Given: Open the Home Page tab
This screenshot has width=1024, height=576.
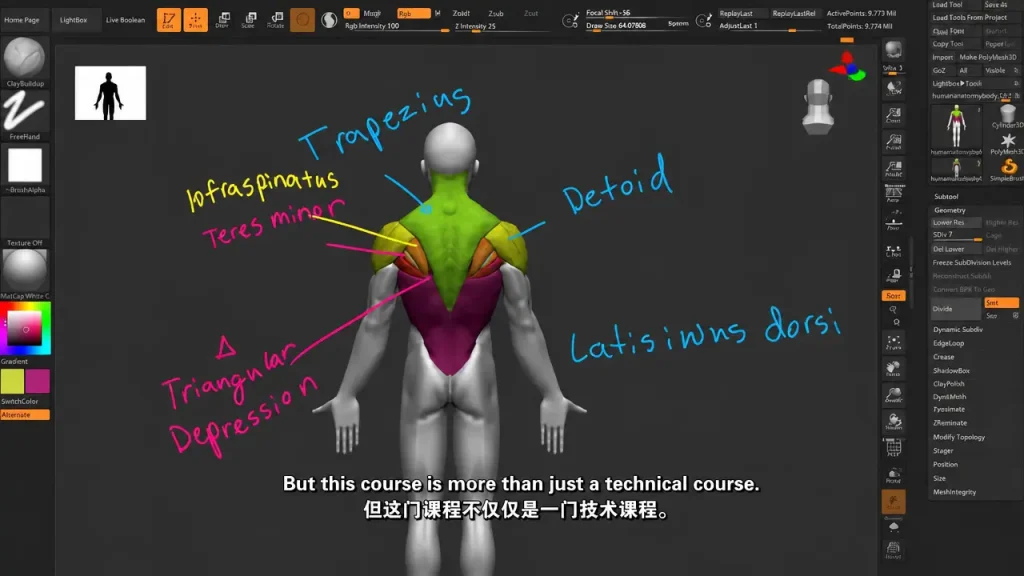Looking at the screenshot, I should (x=22, y=20).
